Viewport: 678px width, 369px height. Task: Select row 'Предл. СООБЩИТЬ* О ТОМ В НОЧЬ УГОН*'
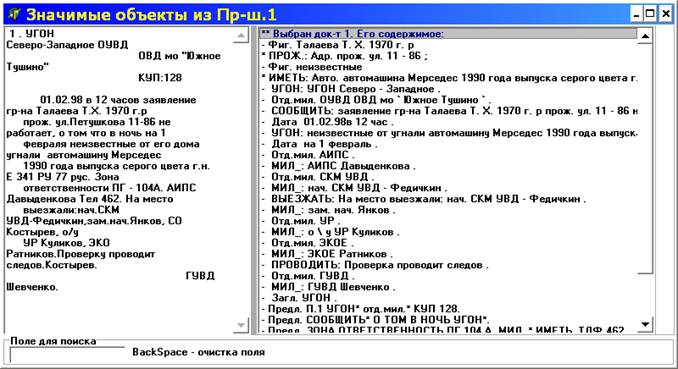(x=448, y=320)
